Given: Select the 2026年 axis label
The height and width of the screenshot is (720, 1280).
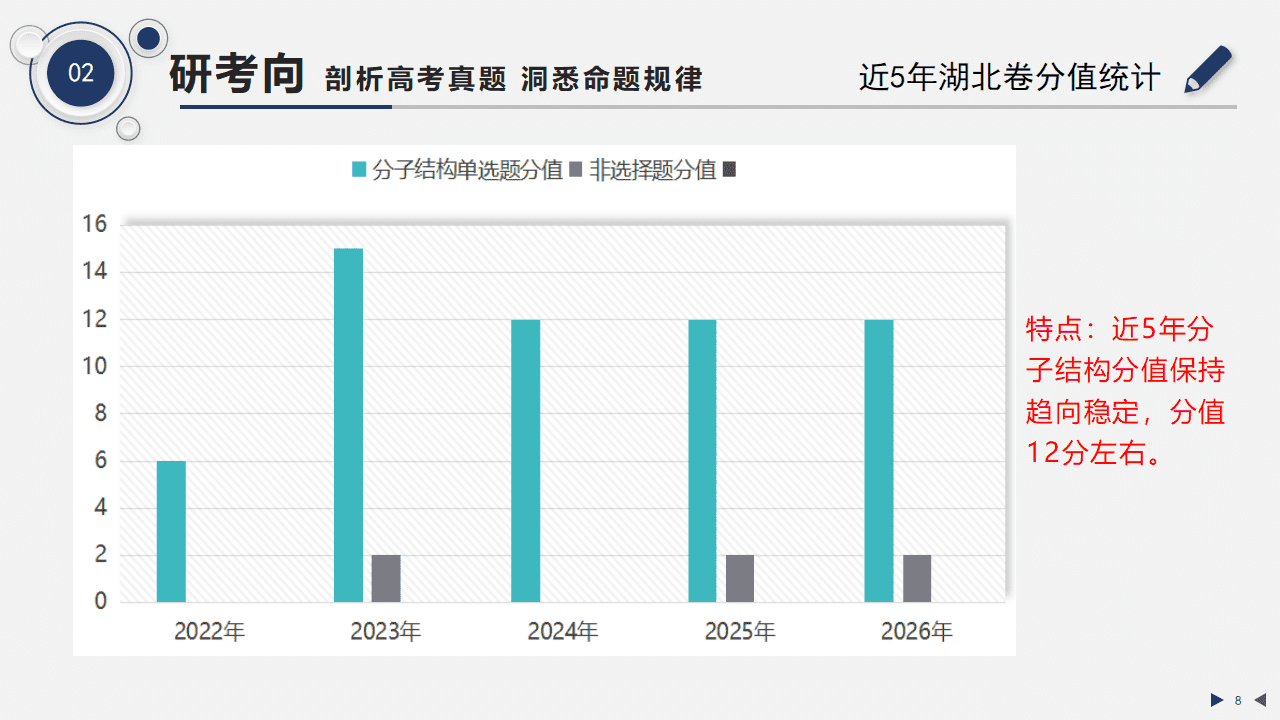Looking at the screenshot, I should coord(917,632).
